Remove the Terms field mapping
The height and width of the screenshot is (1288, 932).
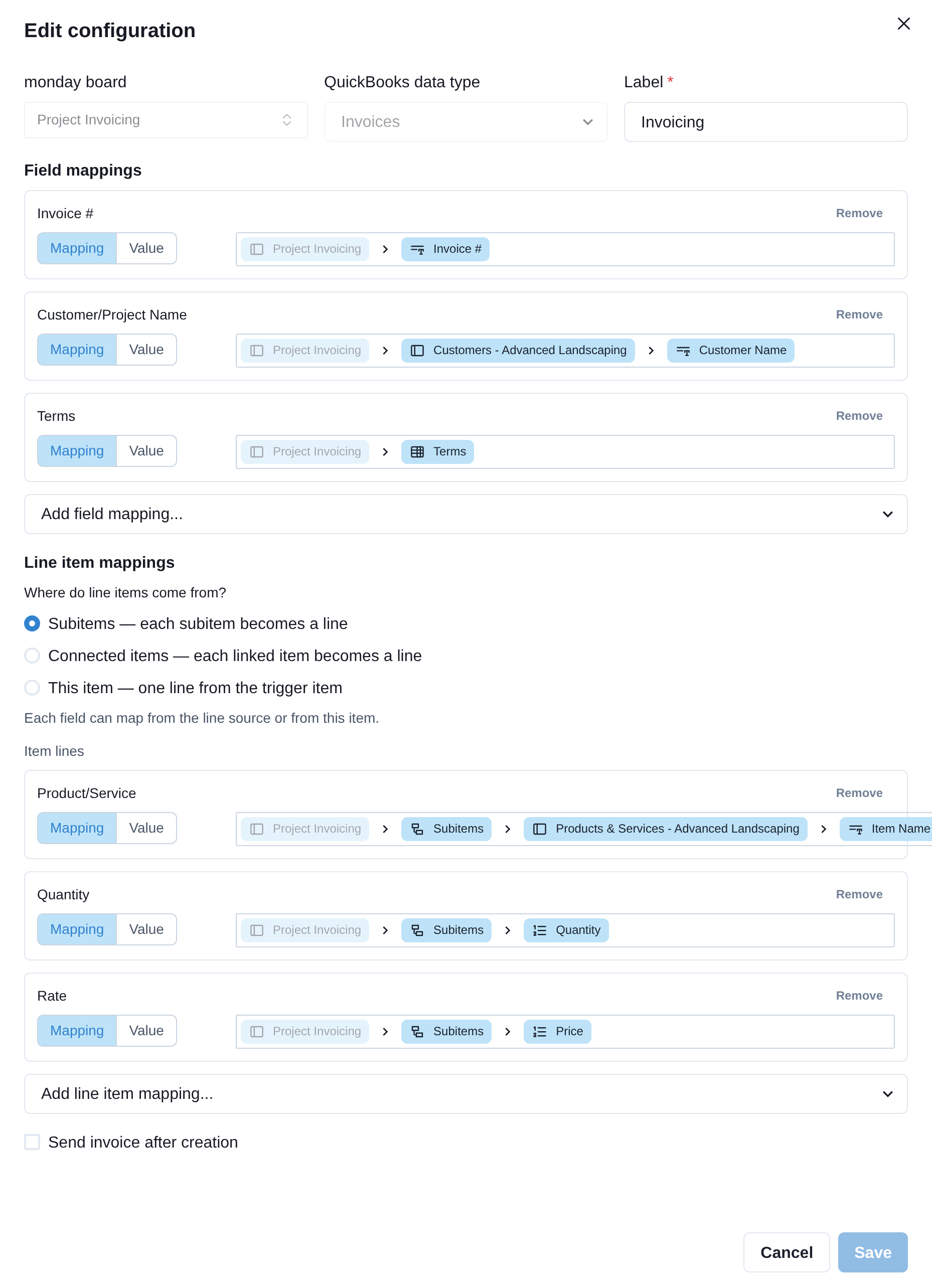(x=859, y=416)
